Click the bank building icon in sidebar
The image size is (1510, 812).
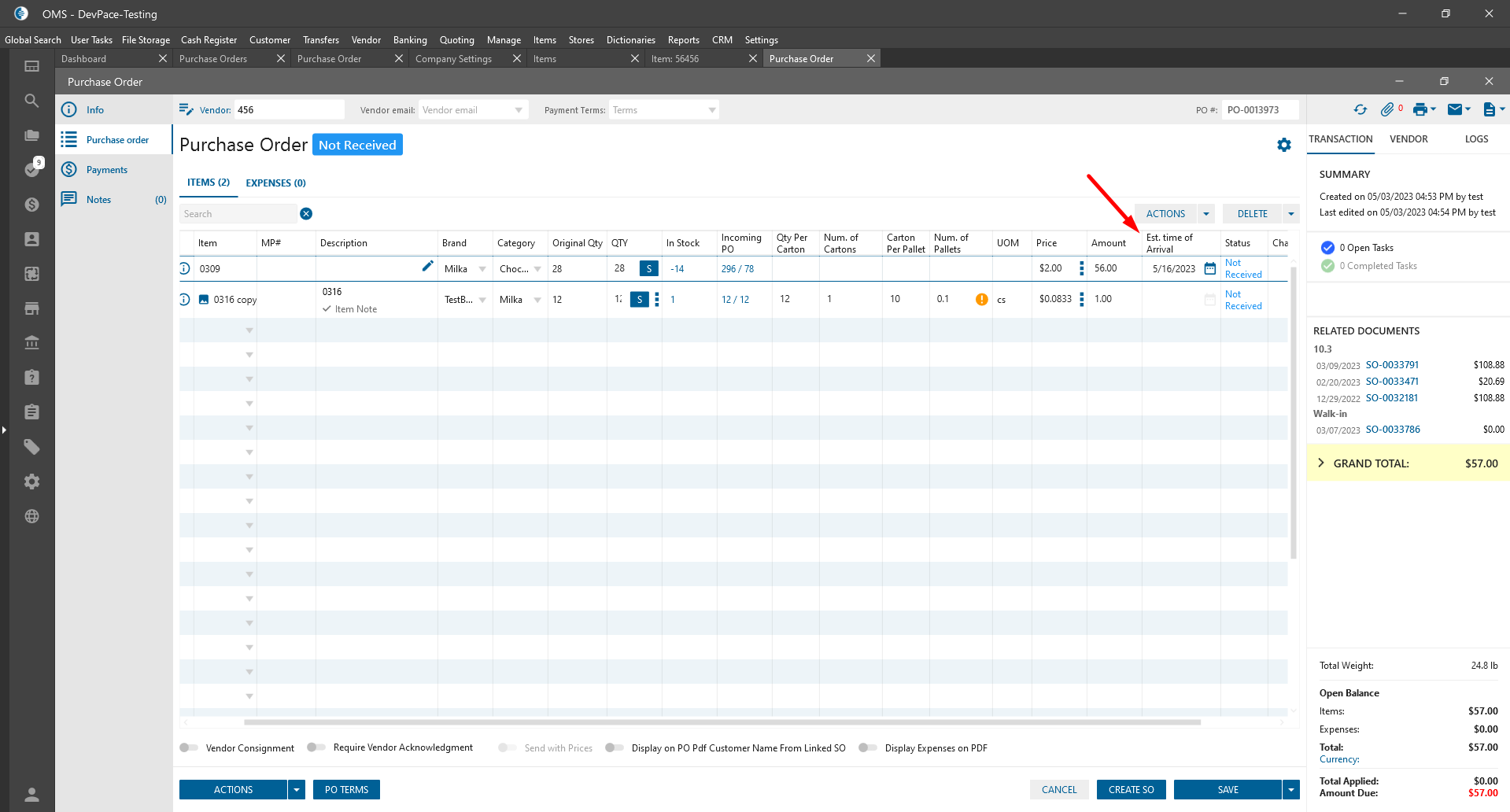point(31,343)
